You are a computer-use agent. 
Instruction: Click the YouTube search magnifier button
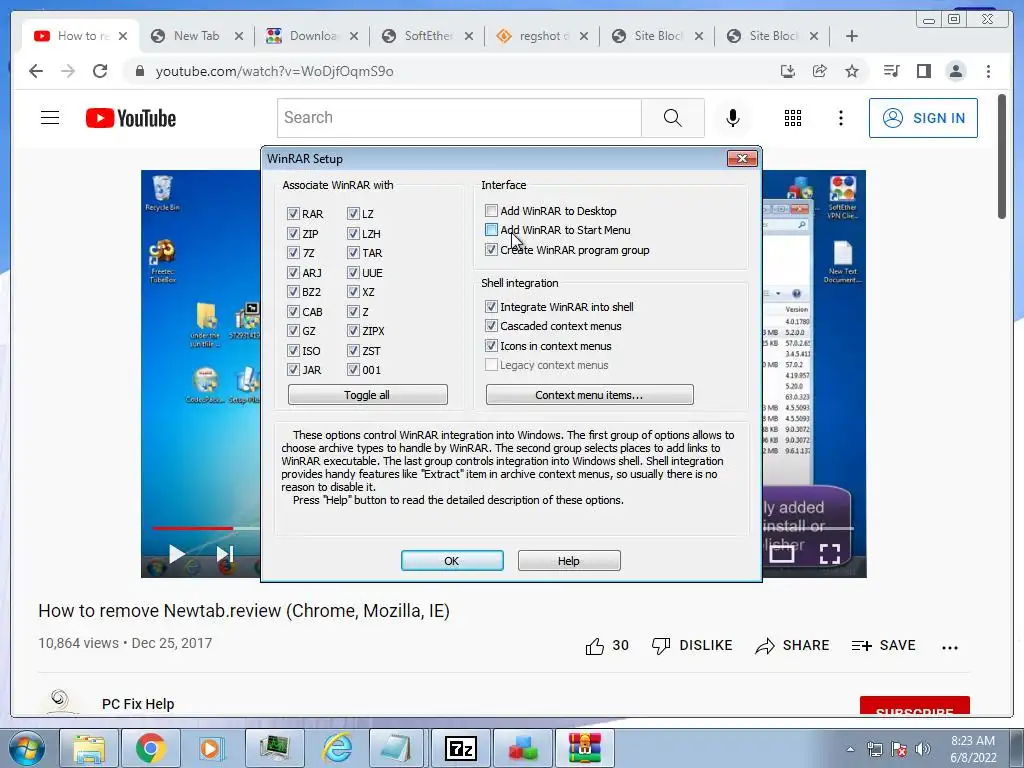coord(673,118)
